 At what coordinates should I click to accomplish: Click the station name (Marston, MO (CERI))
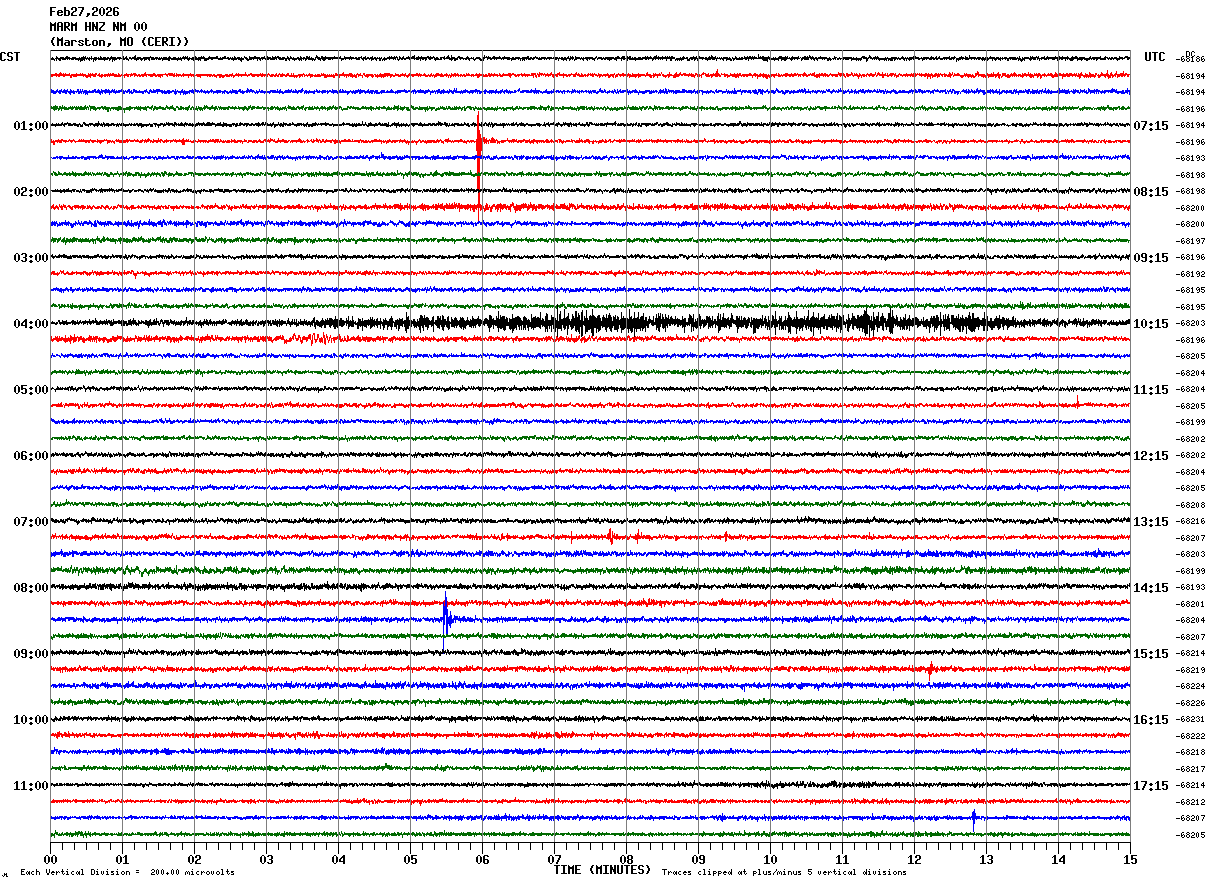(x=119, y=42)
